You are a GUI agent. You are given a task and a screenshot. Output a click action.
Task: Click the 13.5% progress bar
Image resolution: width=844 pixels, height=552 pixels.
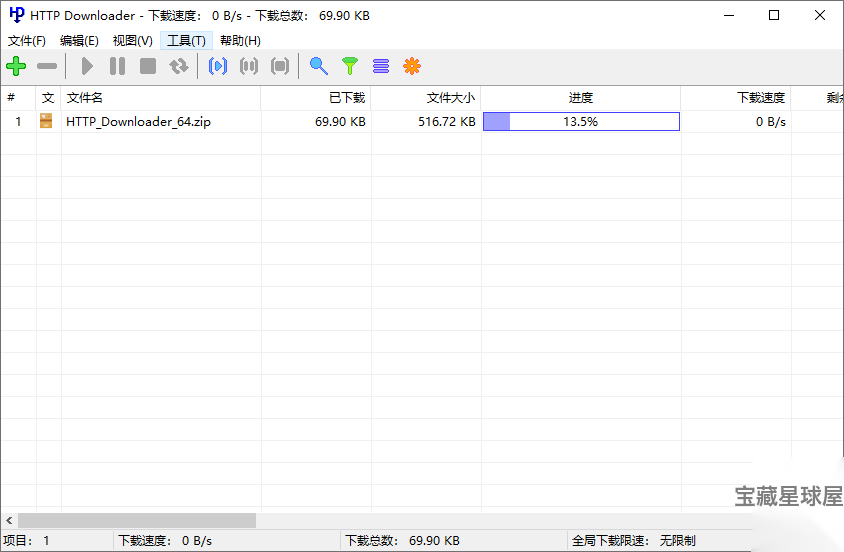581,122
